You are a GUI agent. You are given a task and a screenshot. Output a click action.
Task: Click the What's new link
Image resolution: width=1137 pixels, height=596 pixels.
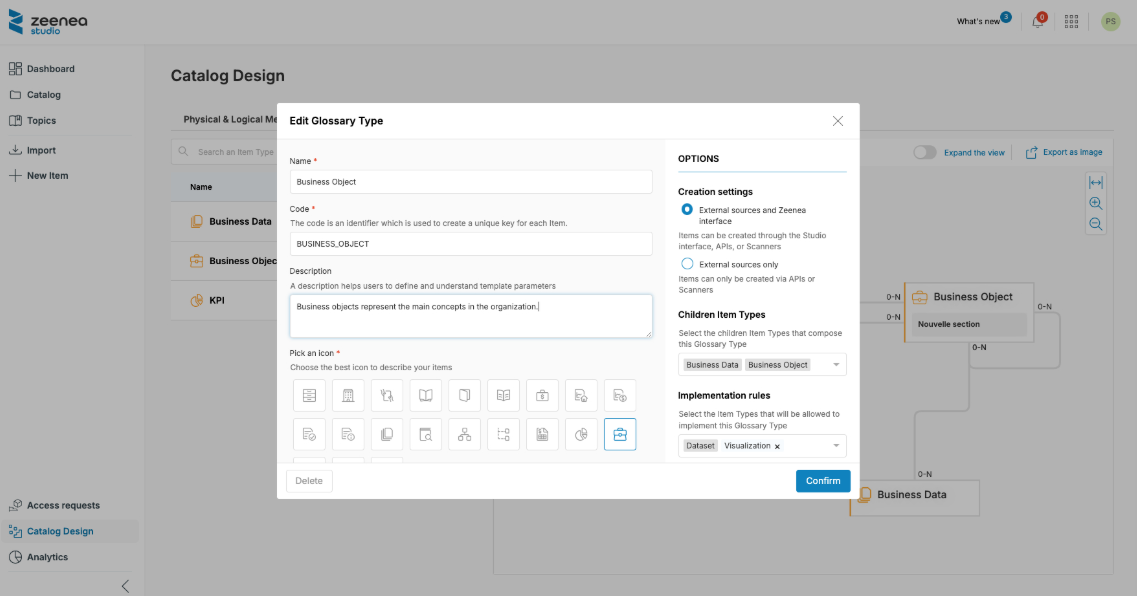pyautogui.click(x=977, y=21)
